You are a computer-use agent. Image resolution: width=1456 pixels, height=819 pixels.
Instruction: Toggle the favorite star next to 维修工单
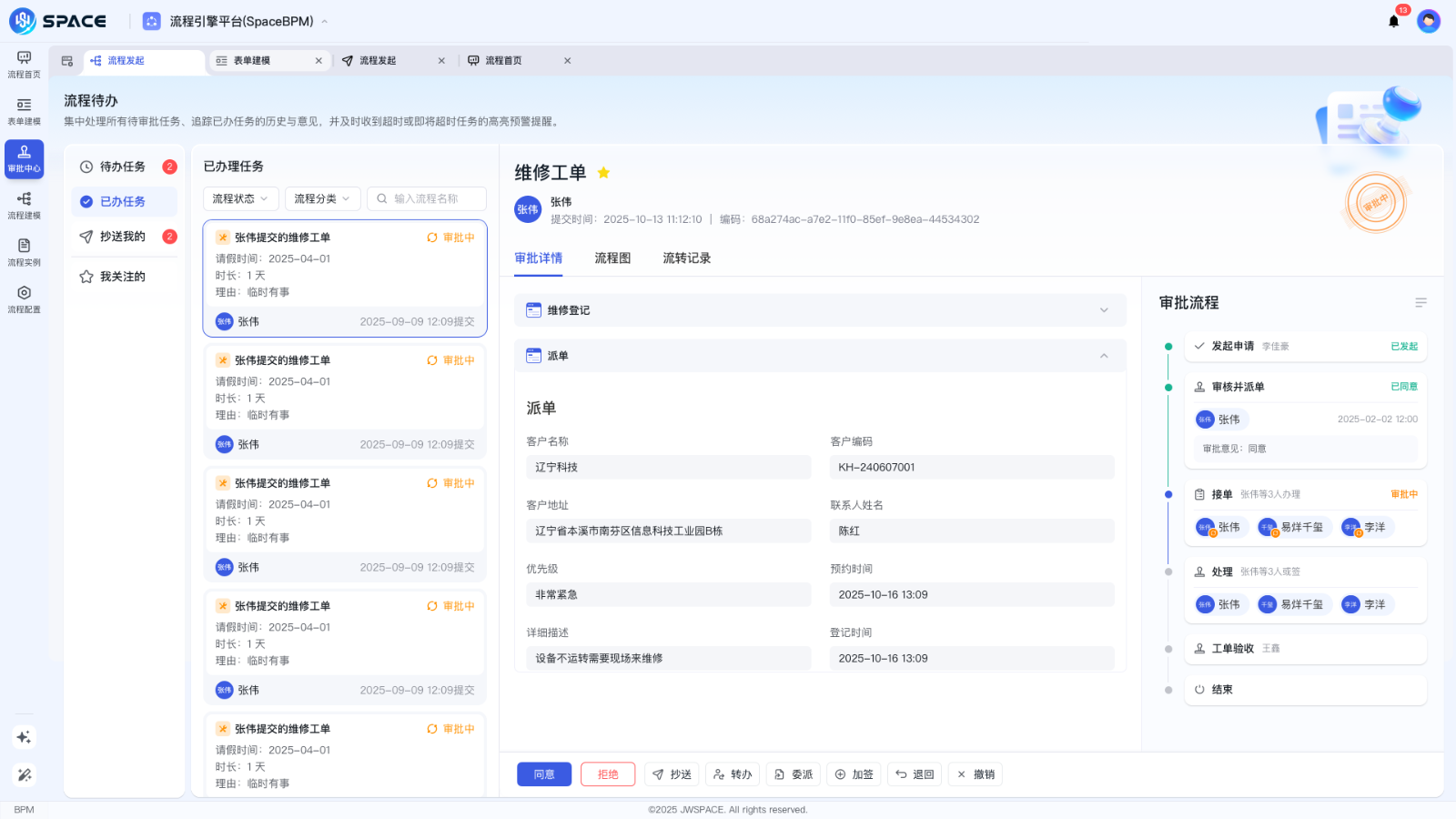603,172
